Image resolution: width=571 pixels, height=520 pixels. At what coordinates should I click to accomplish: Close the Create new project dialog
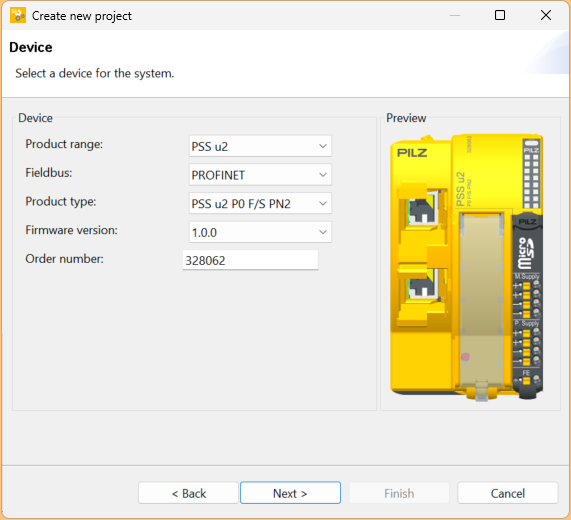(546, 15)
